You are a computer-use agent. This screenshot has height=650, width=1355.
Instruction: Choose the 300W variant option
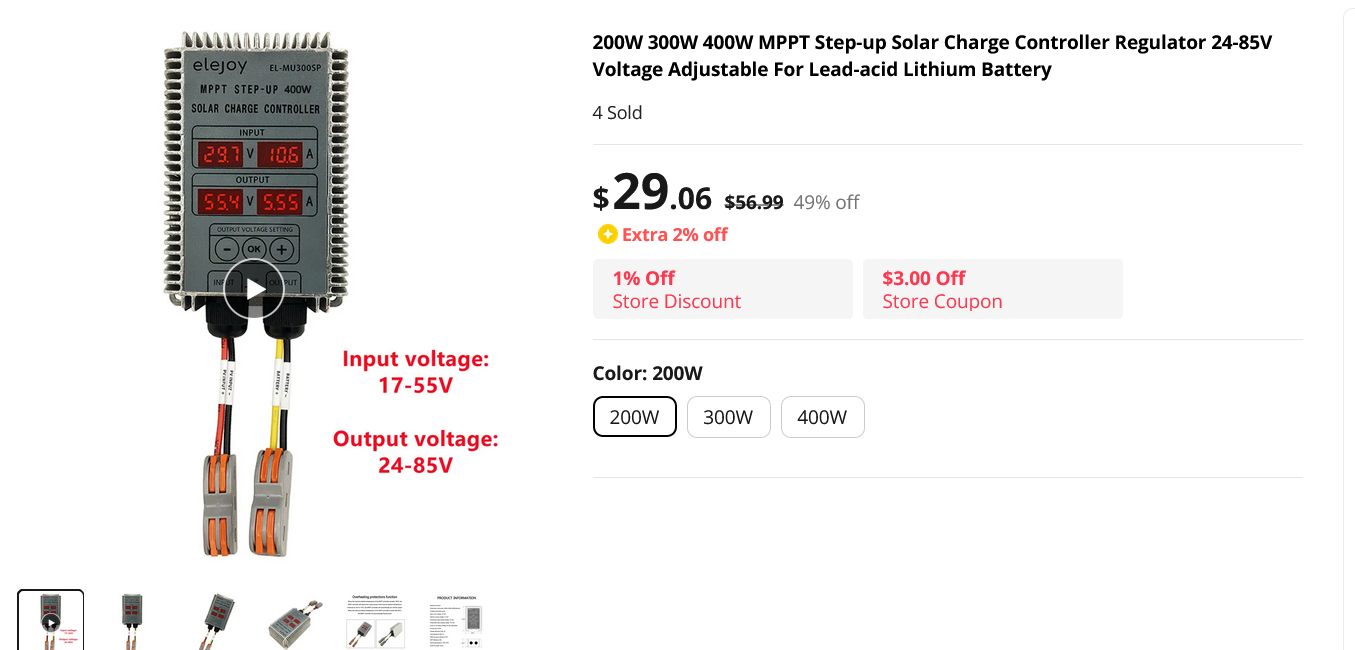[728, 417]
